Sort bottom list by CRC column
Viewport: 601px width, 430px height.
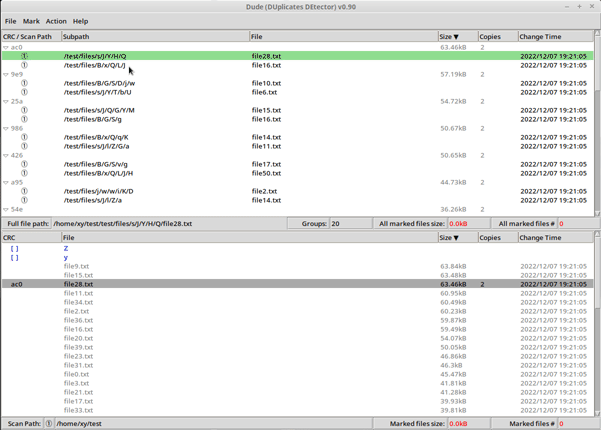click(x=31, y=238)
